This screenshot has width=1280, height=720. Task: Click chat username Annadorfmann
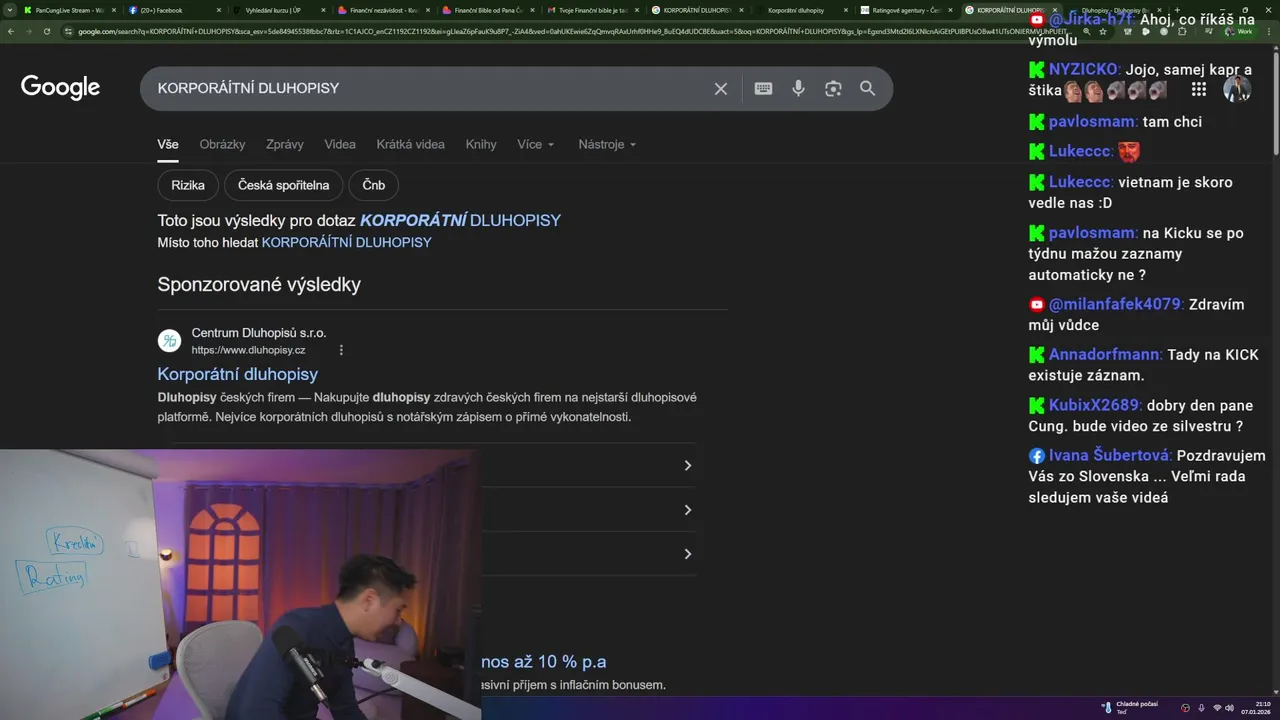pyautogui.click(x=1106, y=355)
